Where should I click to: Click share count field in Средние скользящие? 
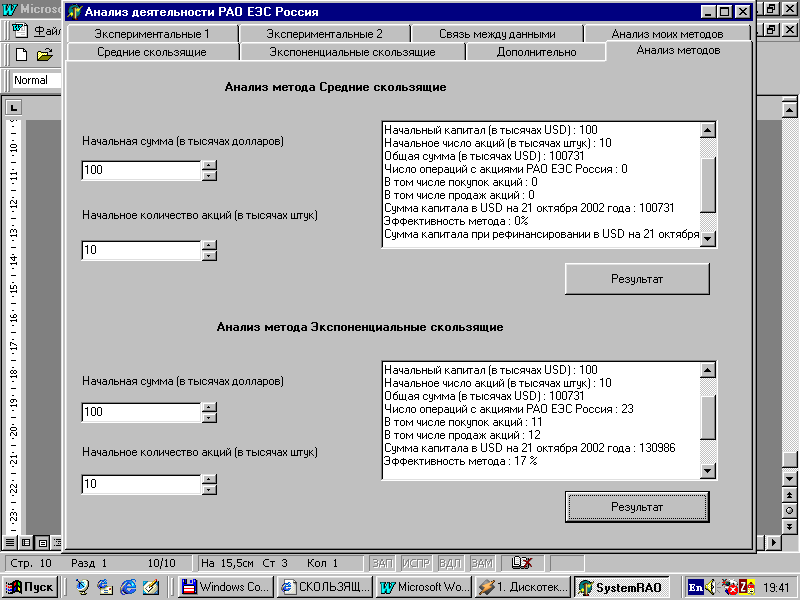[x=141, y=250]
